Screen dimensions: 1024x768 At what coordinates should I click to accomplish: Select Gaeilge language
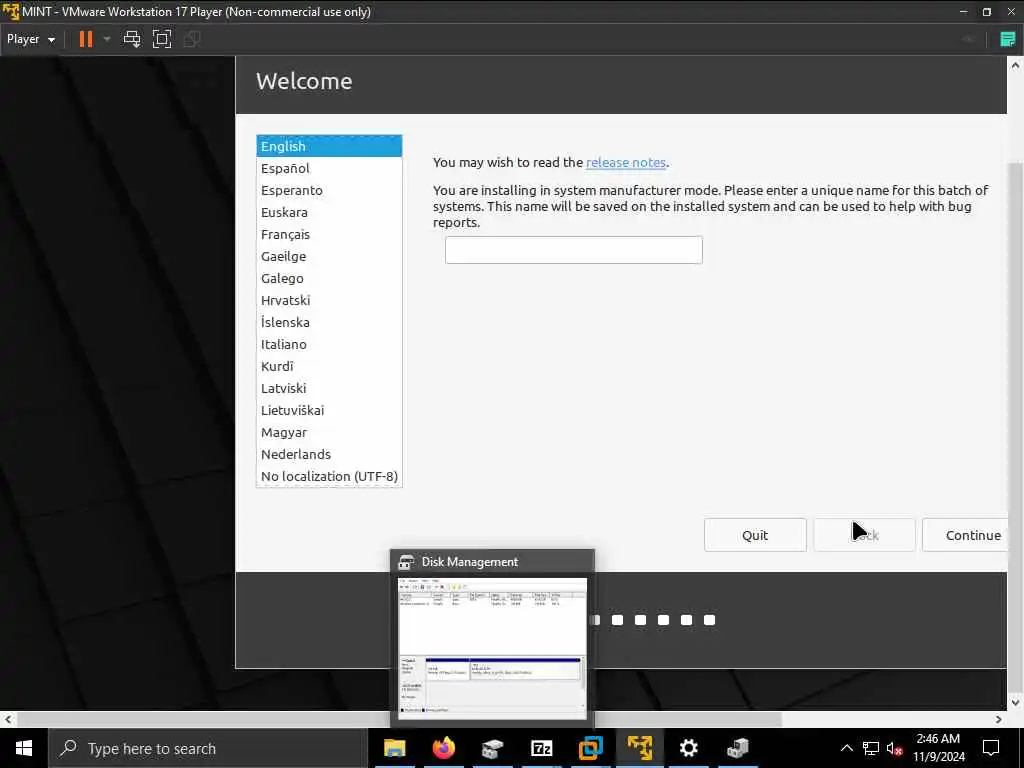pyautogui.click(x=329, y=257)
